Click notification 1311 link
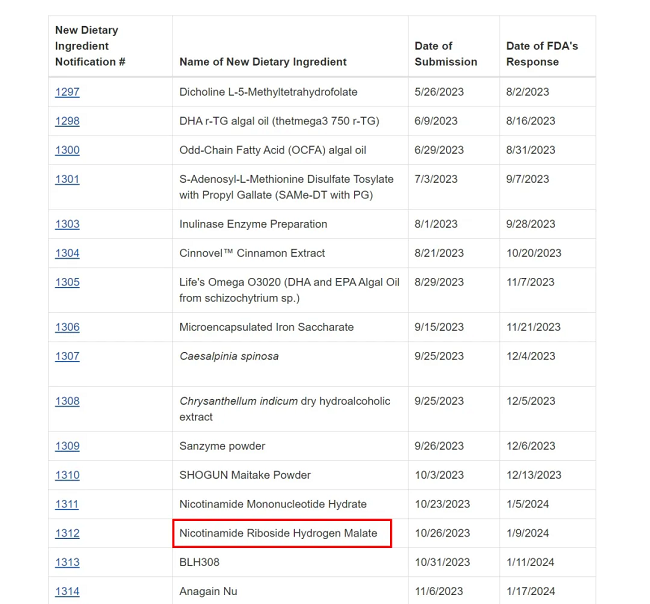 click(67, 504)
